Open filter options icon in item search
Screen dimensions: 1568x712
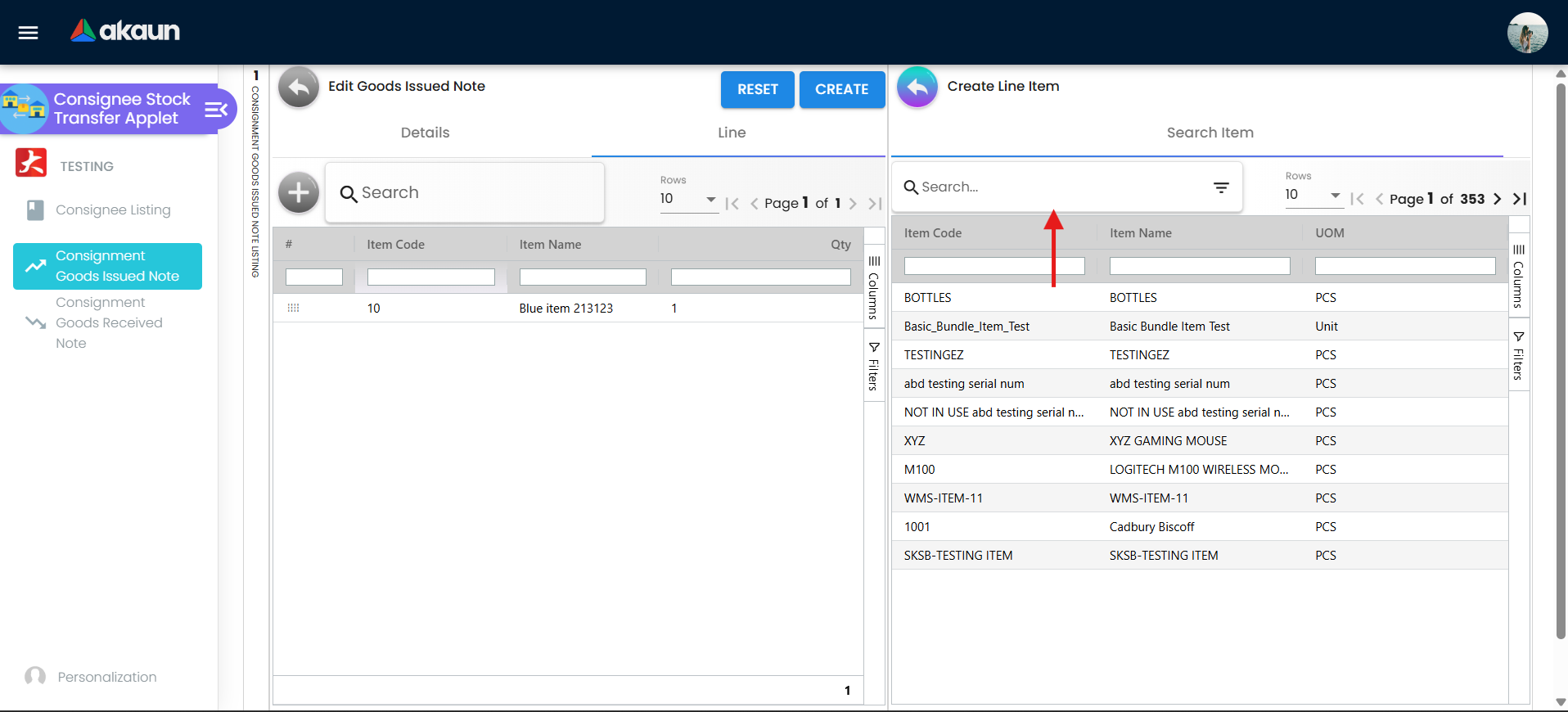[1221, 187]
